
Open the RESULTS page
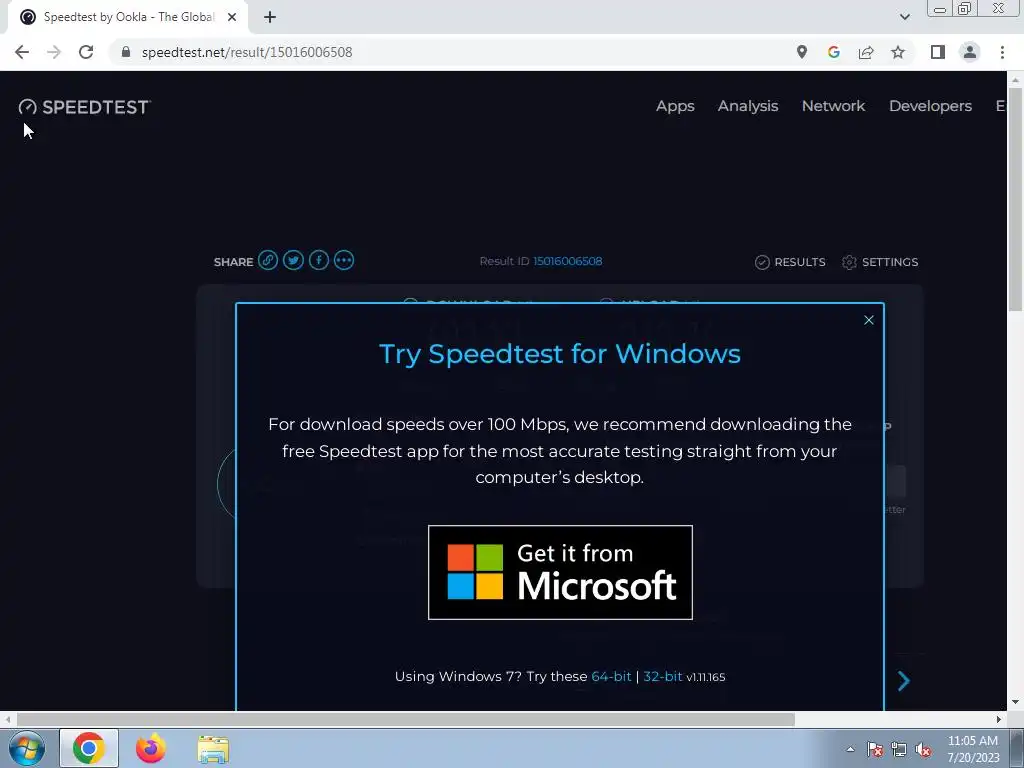790,262
